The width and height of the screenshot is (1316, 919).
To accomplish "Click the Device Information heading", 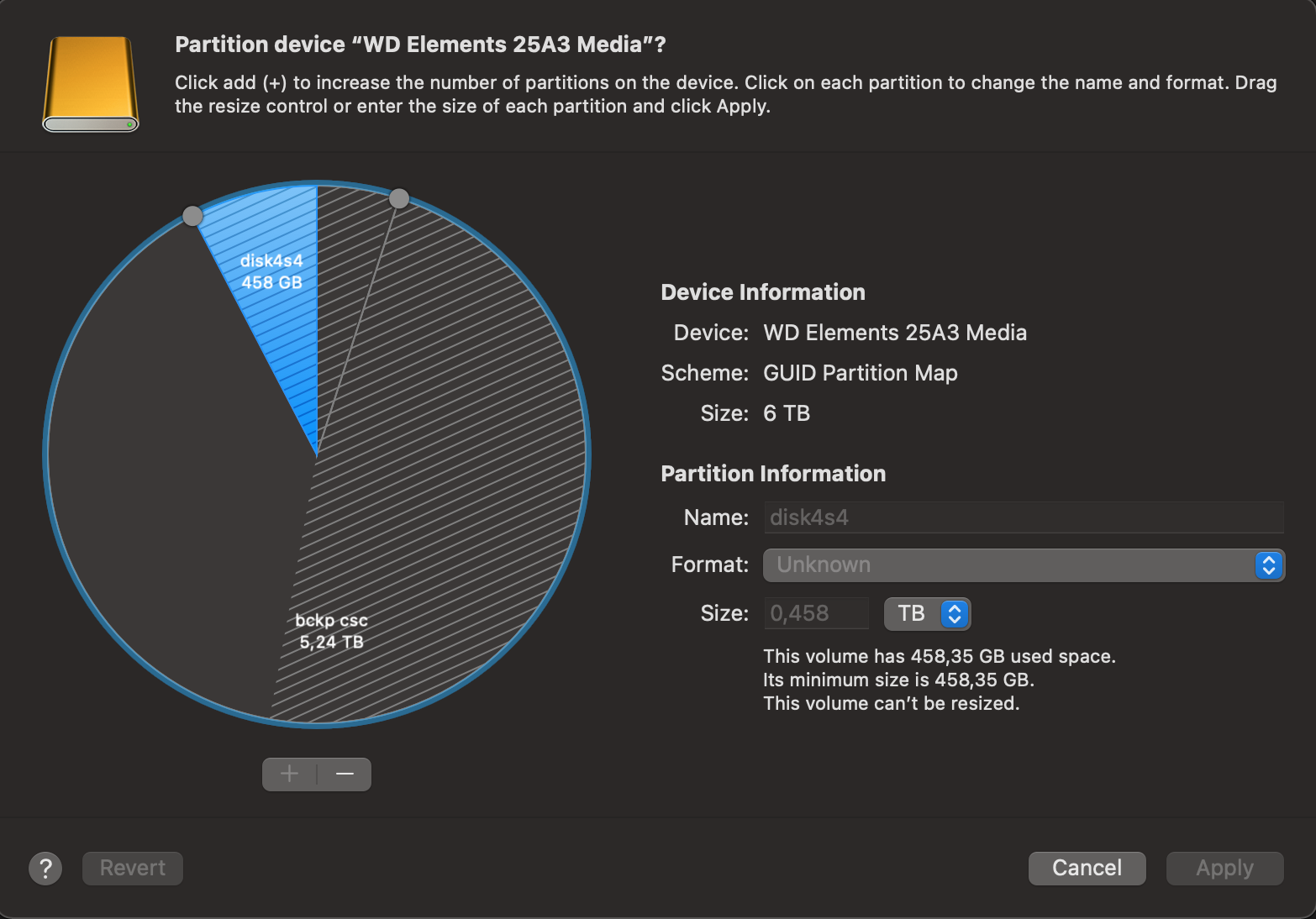I will pyautogui.click(x=763, y=291).
